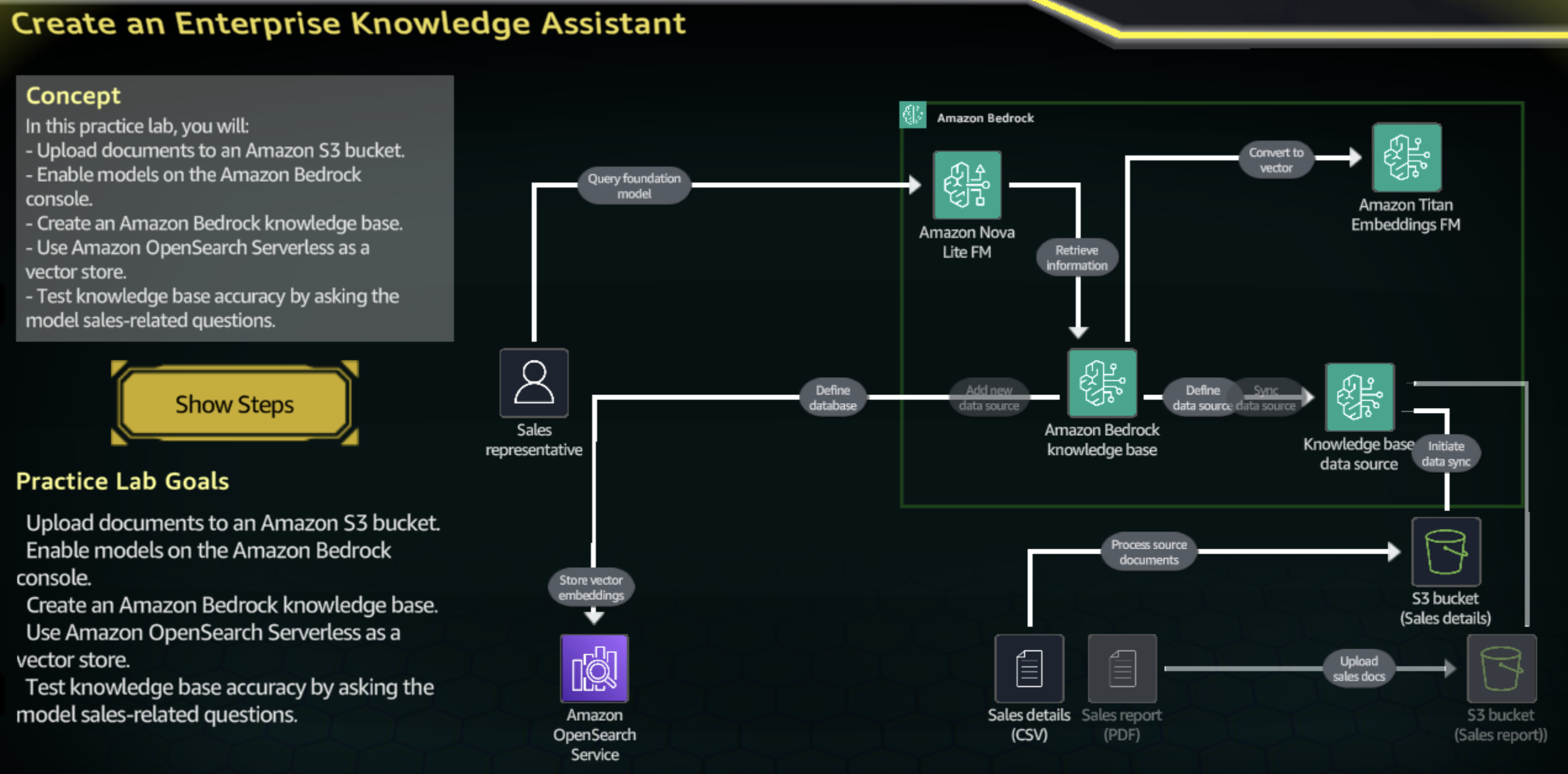1568x774 pixels.
Task: Click the goal 'Use Amazon OpenSearch Serverless as a vector store'
Action: pyautogui.click(x=208, y=646)
